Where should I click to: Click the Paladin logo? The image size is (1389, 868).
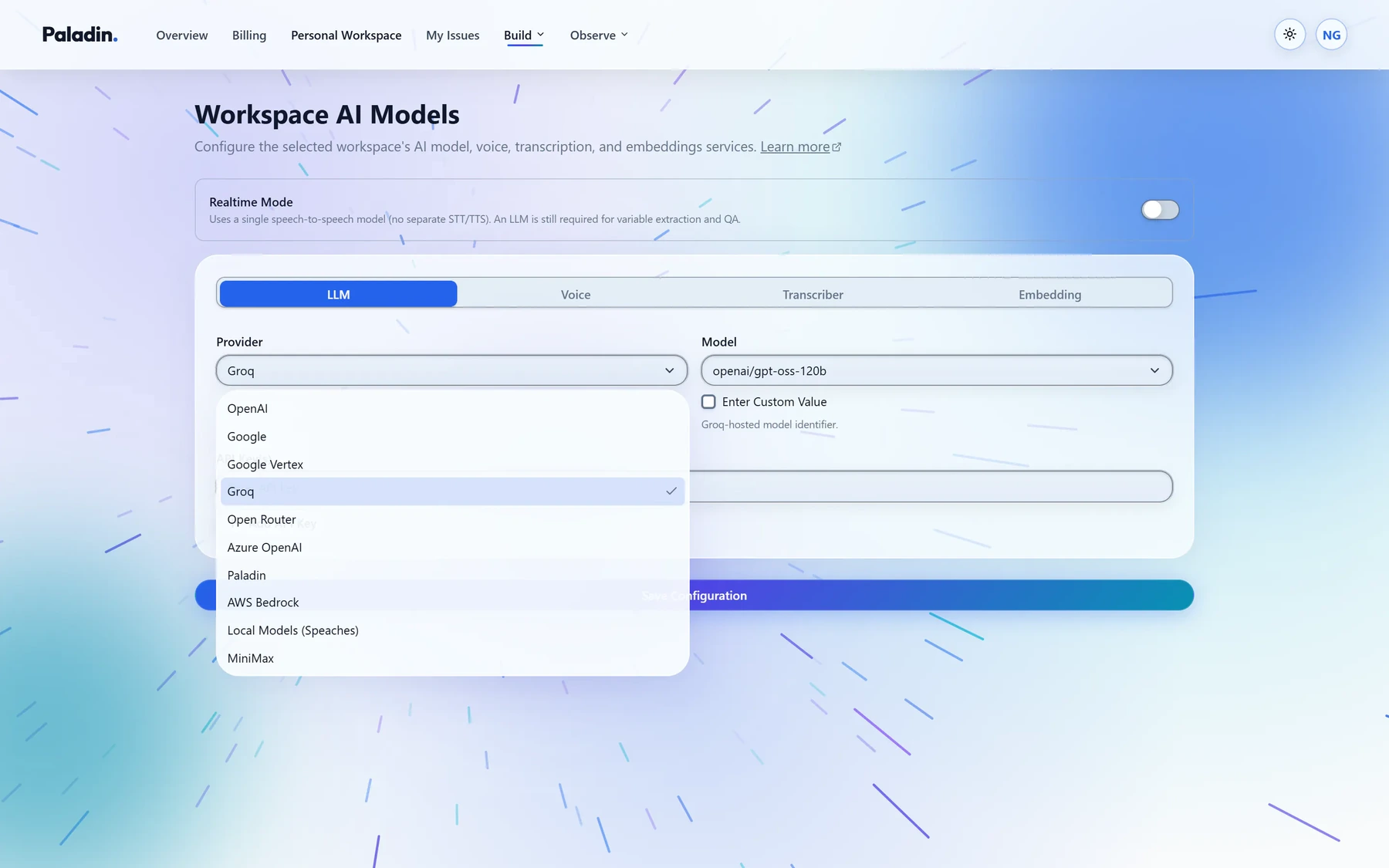click(x=79, y=35)
